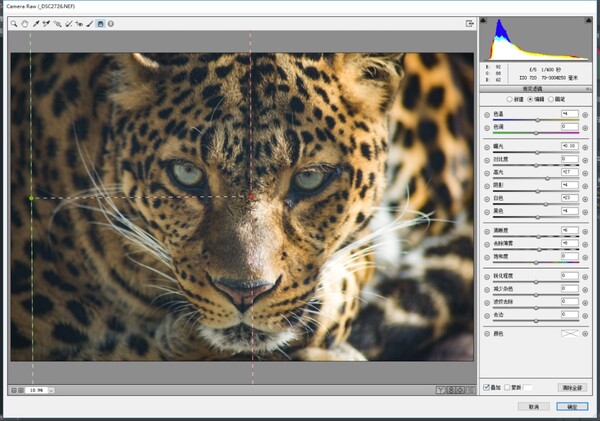Viewport: 600px width, 421px height.
Task: Decrease 黑色 blacks with its minus icon
Action: pyautogui.click(x=487, y=212)
